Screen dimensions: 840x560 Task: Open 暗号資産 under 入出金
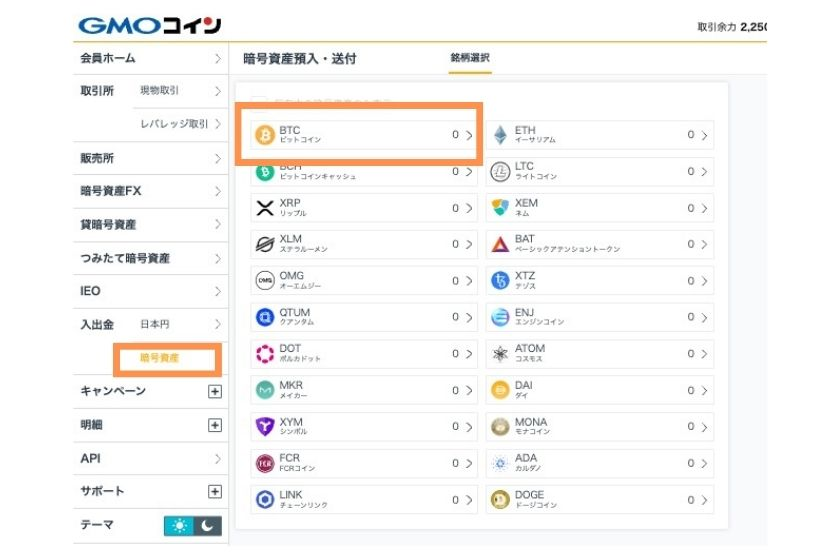click(x=160, y=358)
